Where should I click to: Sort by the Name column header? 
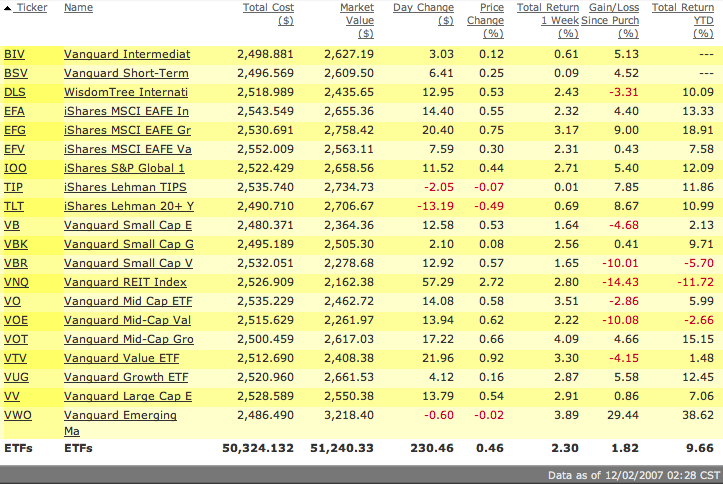78,7
